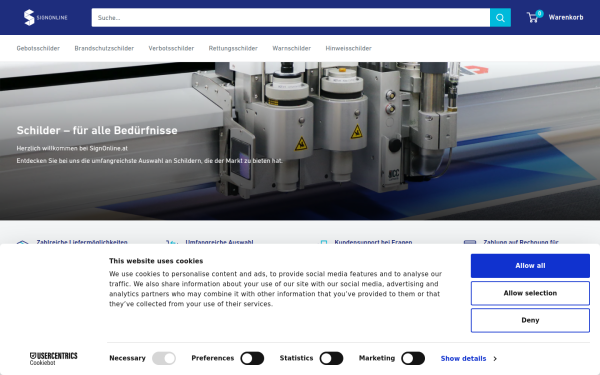
Task: Click the hero banner cutting machine image
Action: click(x=300, y=141)
